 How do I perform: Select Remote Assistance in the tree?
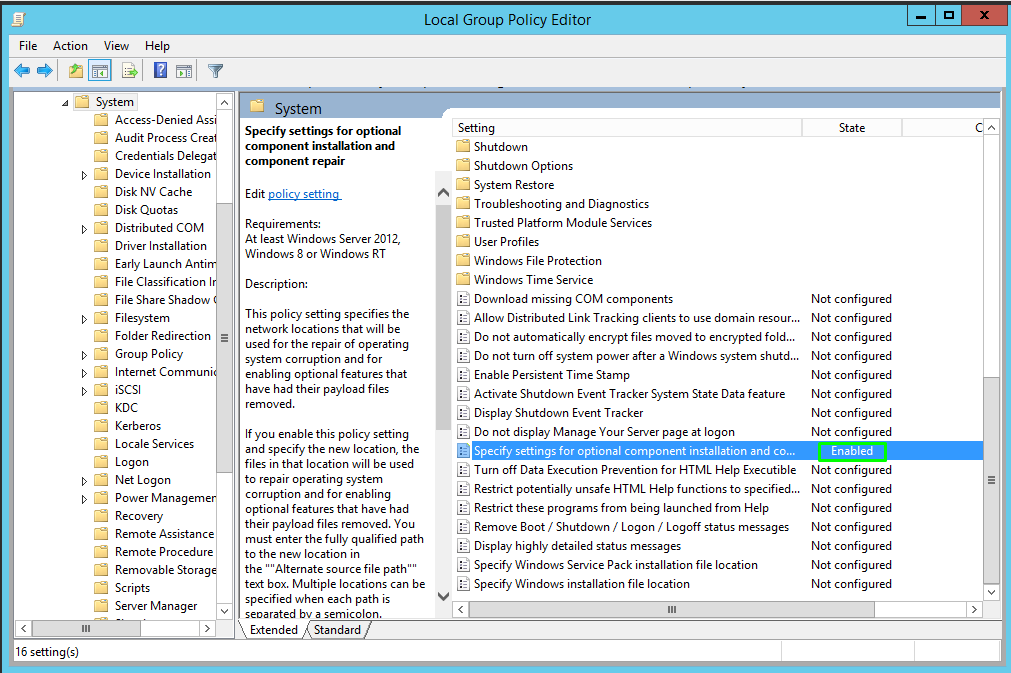point(164,534)
